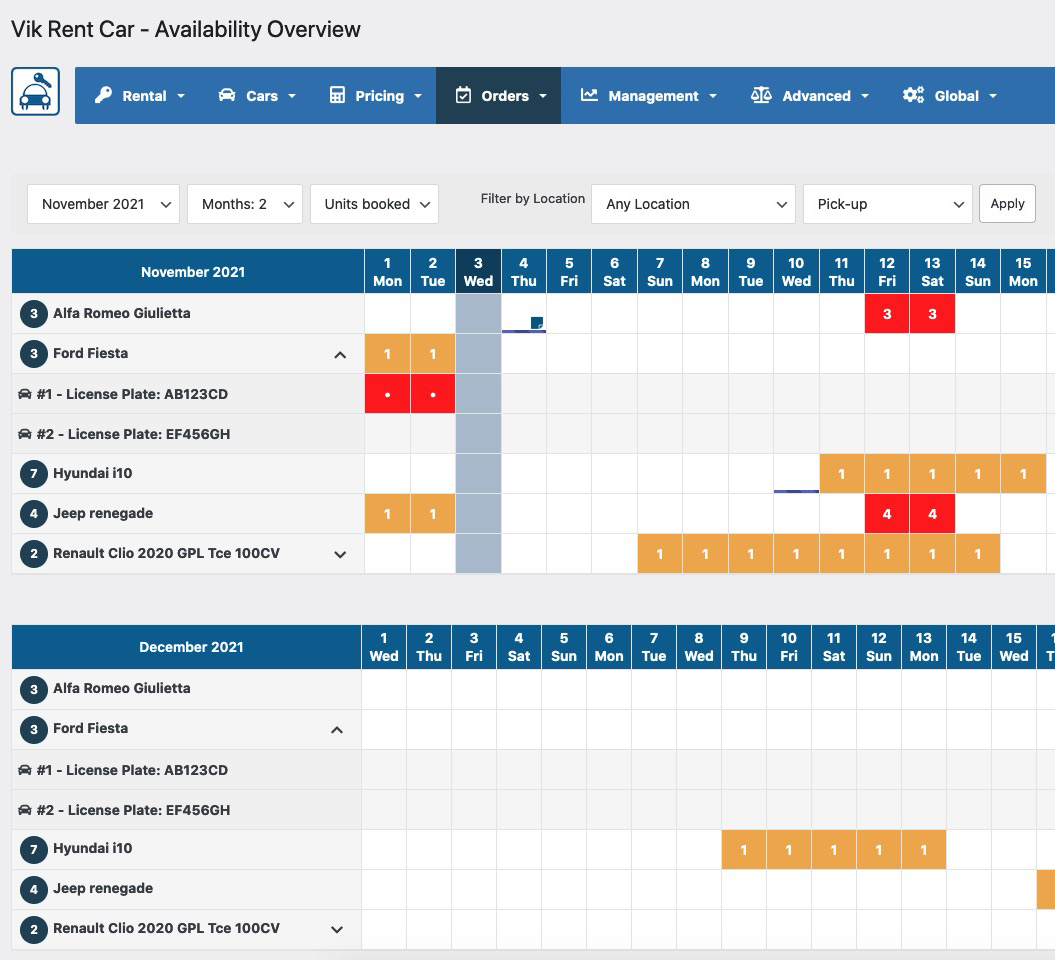The height and width of the screenshot is (960, 1055).
Task: Click the calculator icon next to Pricing
Action: tap(337, 96)
